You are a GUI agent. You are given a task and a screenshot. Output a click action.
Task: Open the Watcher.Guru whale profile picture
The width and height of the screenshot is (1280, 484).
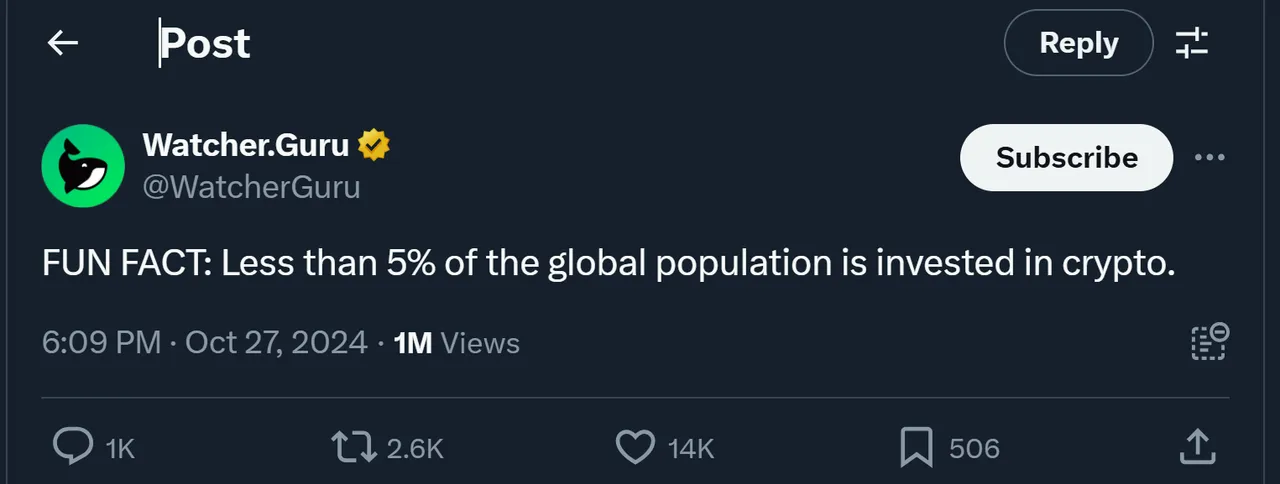point(83,166)
